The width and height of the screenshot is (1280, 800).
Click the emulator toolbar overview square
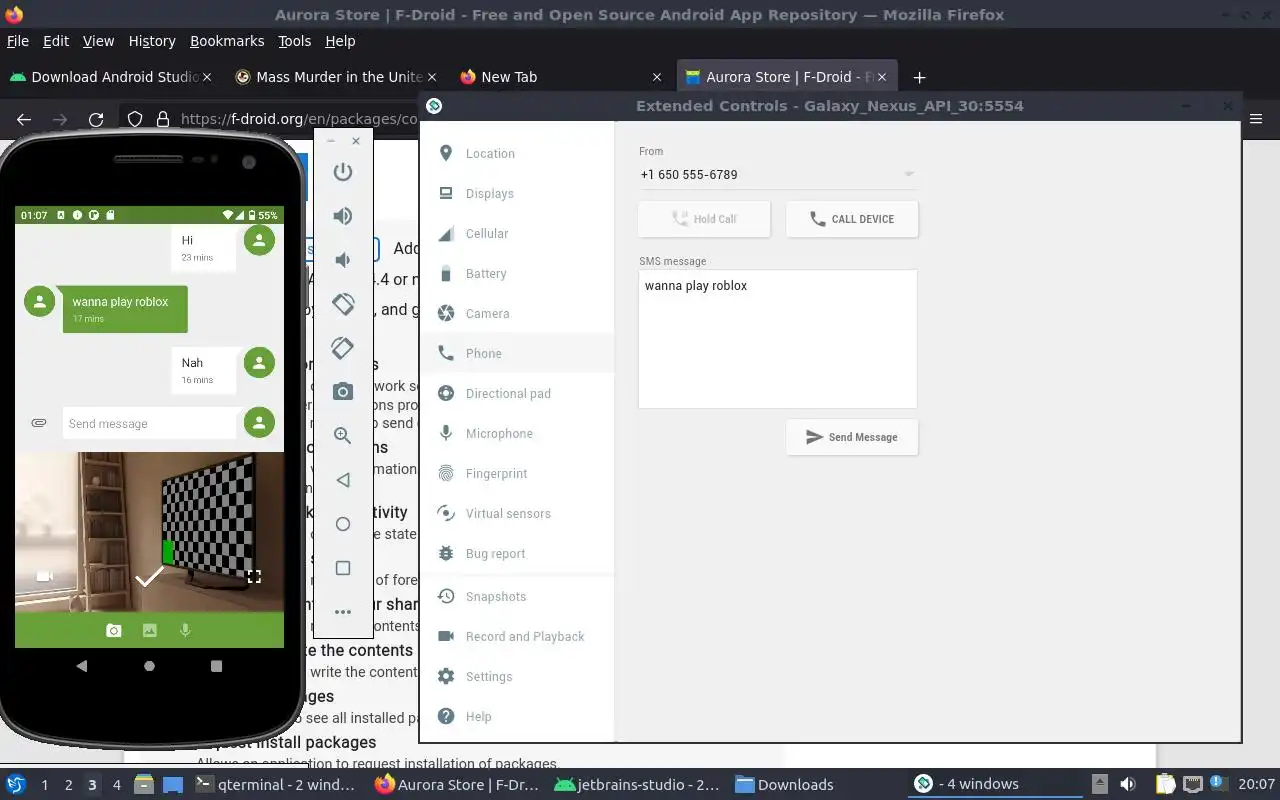(343, 568)
